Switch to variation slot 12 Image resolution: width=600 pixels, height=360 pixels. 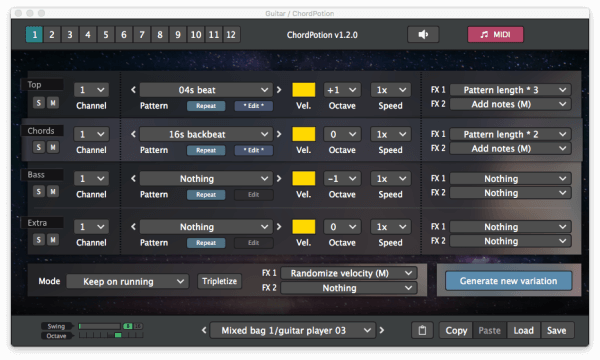coord(231,35)
